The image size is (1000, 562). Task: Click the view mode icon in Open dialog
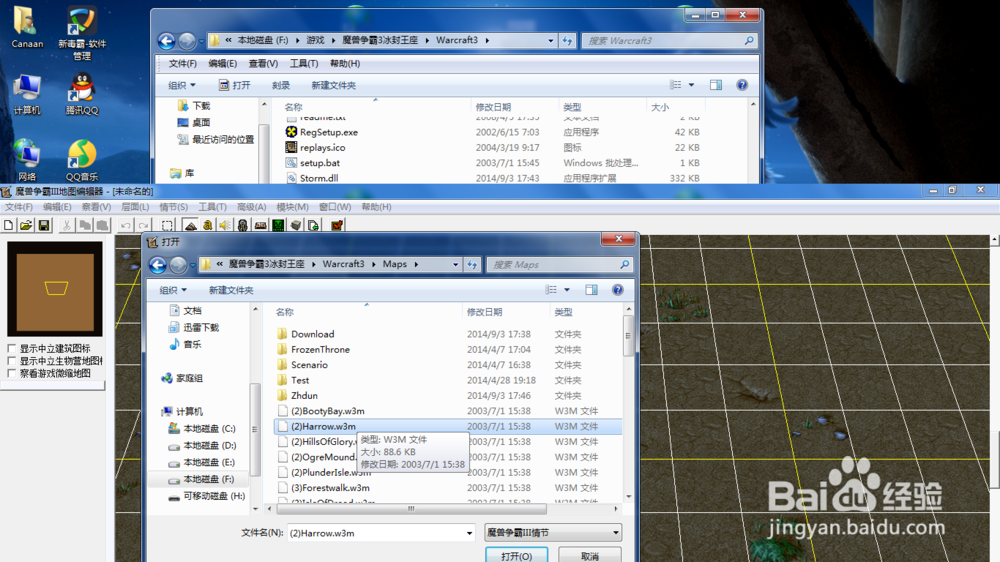[x=551, y=290]
